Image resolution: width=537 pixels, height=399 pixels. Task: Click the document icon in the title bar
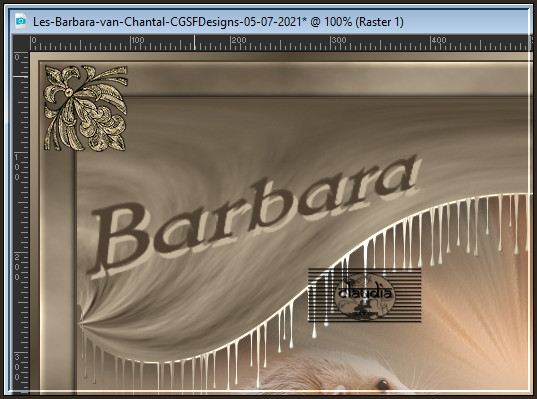tap(21, 22)
